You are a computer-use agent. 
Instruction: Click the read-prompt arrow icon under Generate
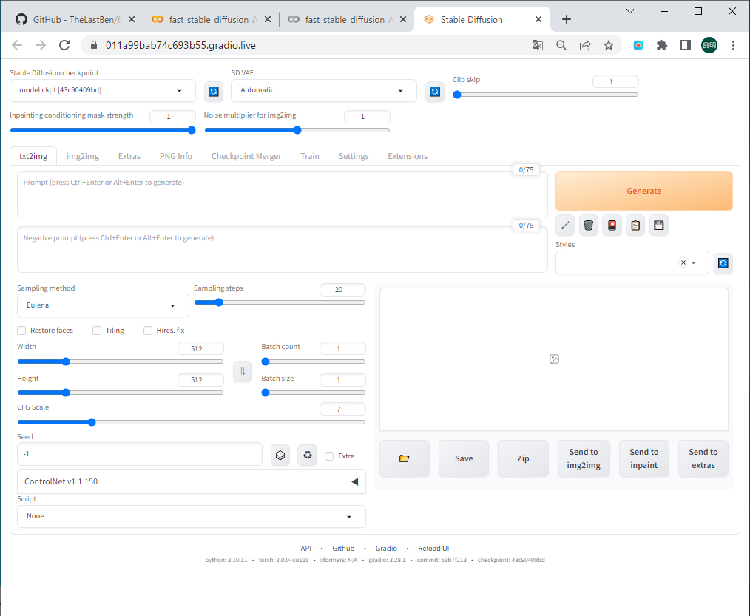pyautogui.click(x=565, y=225)
